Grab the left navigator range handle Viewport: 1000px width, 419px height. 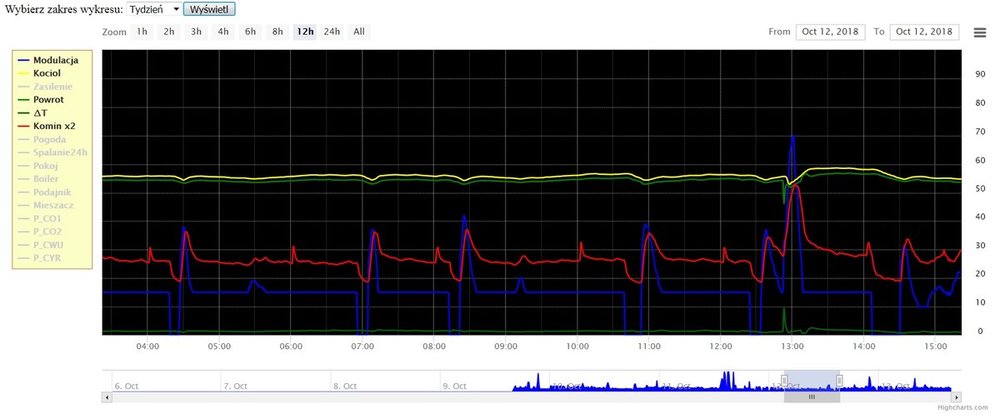click(784, 379)
